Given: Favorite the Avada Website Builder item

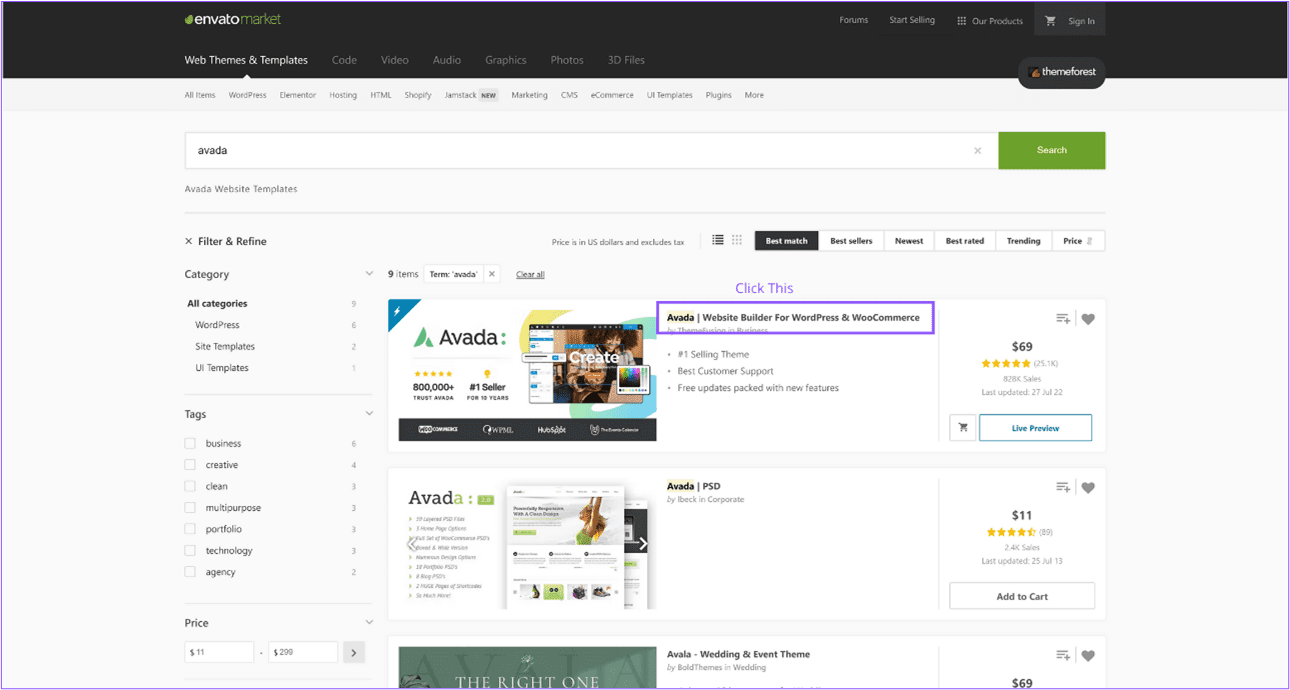Looking at the screenshot, I should pyautogui.click(x=1088, y=319).
